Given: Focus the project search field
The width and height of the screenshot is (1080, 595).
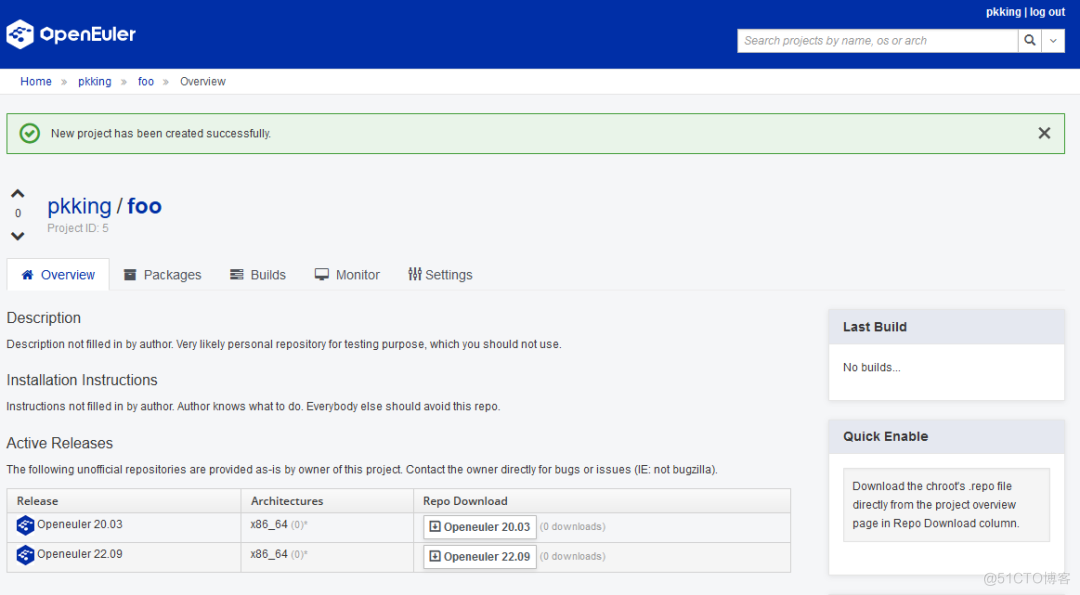Looking at the screenshot, I should (x=878, y=41).
